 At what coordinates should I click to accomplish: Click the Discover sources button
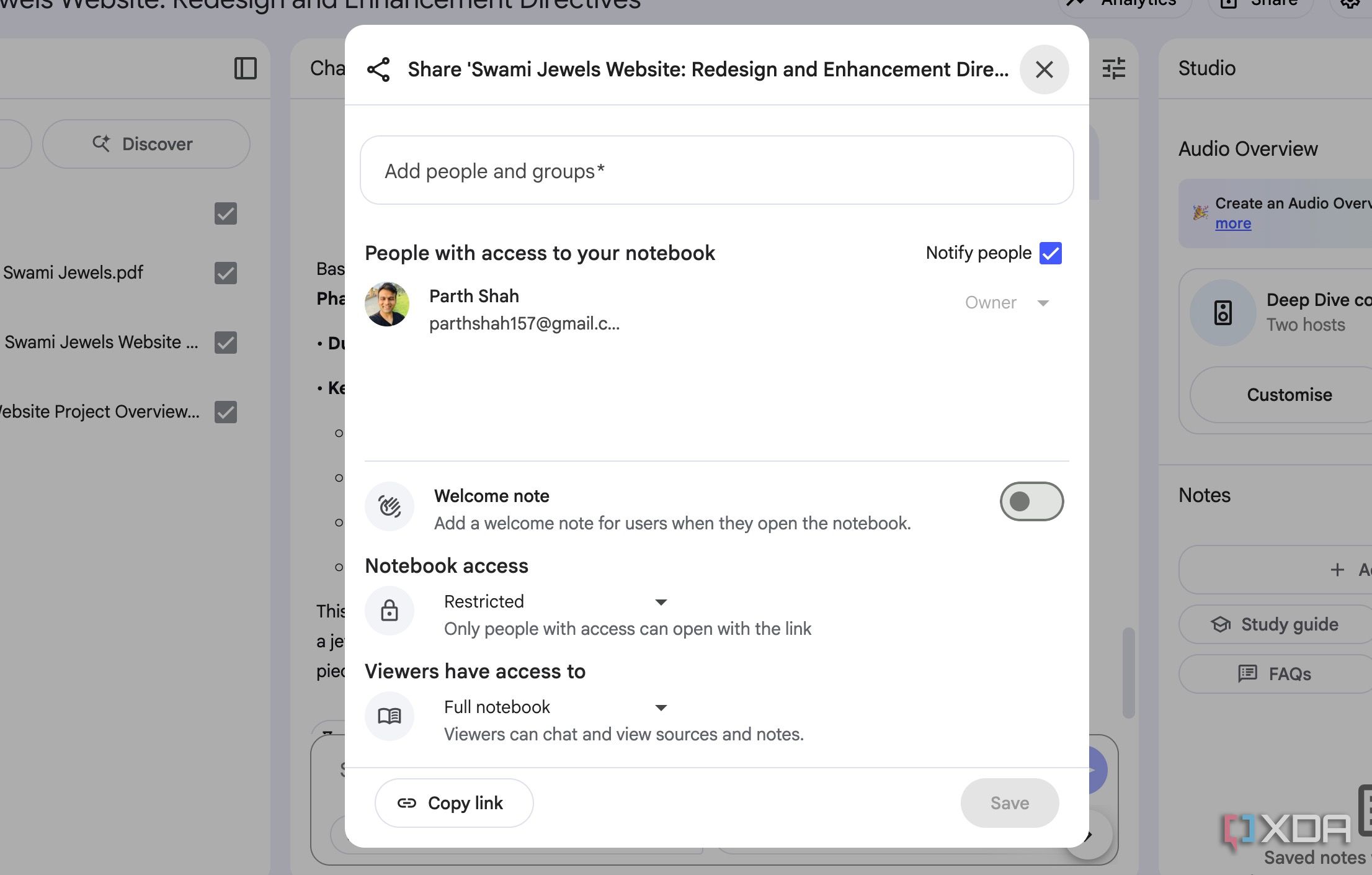tap(146, 144)
